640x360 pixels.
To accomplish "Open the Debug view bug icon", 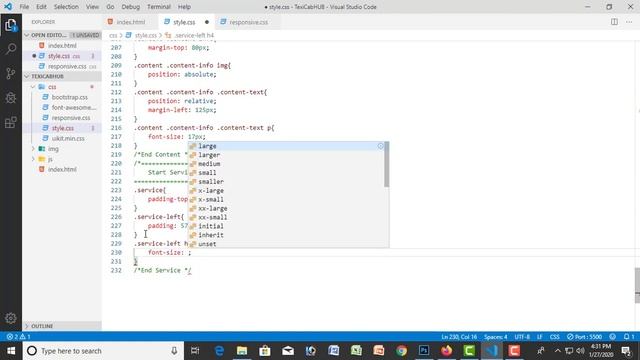I will pyautogui.click(x=11, y=98).
